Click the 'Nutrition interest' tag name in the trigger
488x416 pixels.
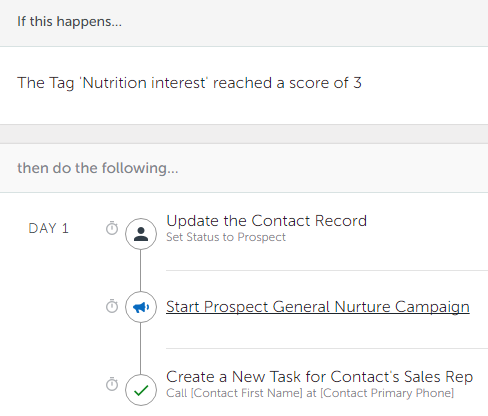144,83
